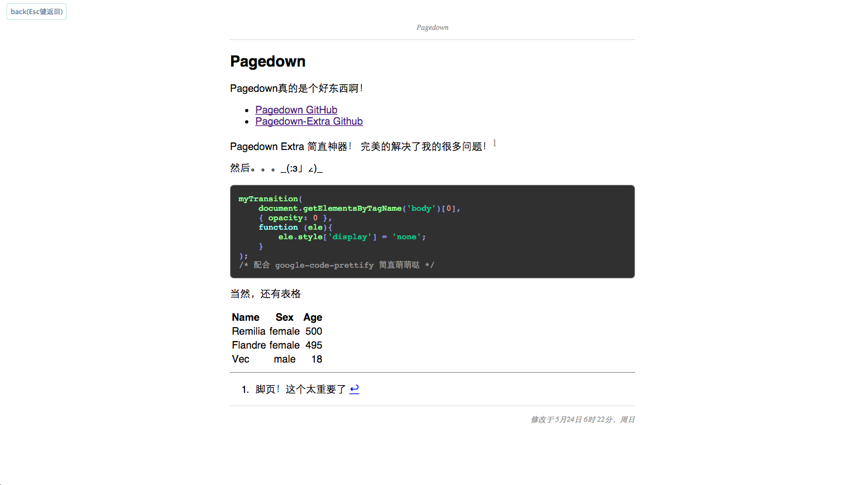Image resolution: width=864 pixels, height=485 pixels.
Task: Click the '当然，还有表格' paragraph
Action: 266,294
